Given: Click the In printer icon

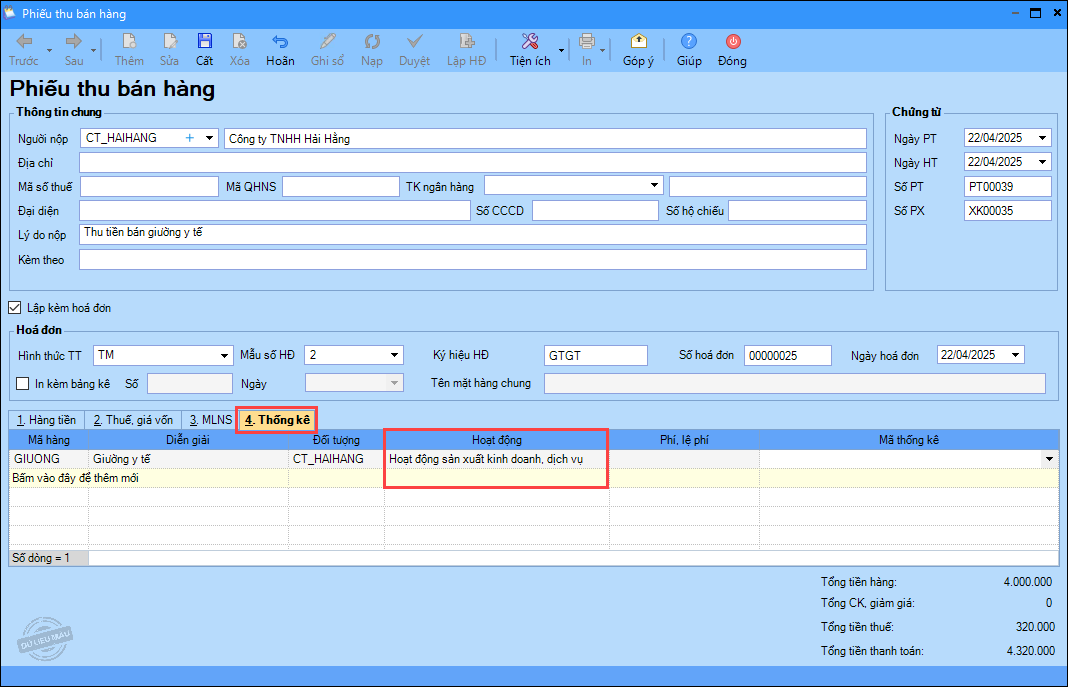Looking at the screenshot, I should (587, 42).
